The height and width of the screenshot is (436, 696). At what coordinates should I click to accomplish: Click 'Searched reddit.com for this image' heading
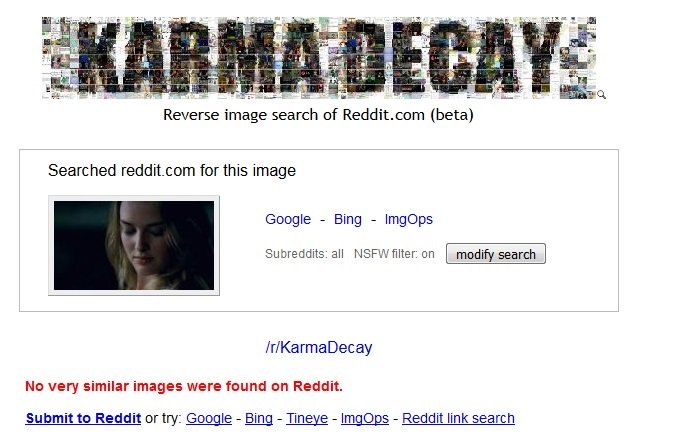pyautogui.click(x=172, y=170)
